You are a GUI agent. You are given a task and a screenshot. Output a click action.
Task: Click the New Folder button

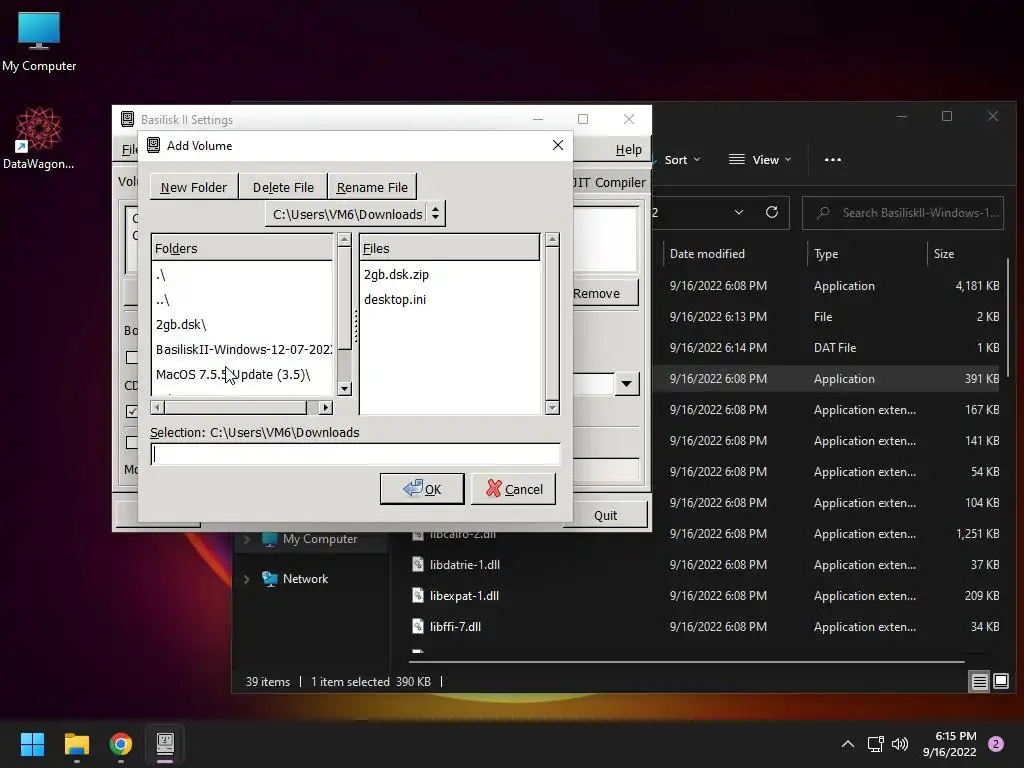194,187
